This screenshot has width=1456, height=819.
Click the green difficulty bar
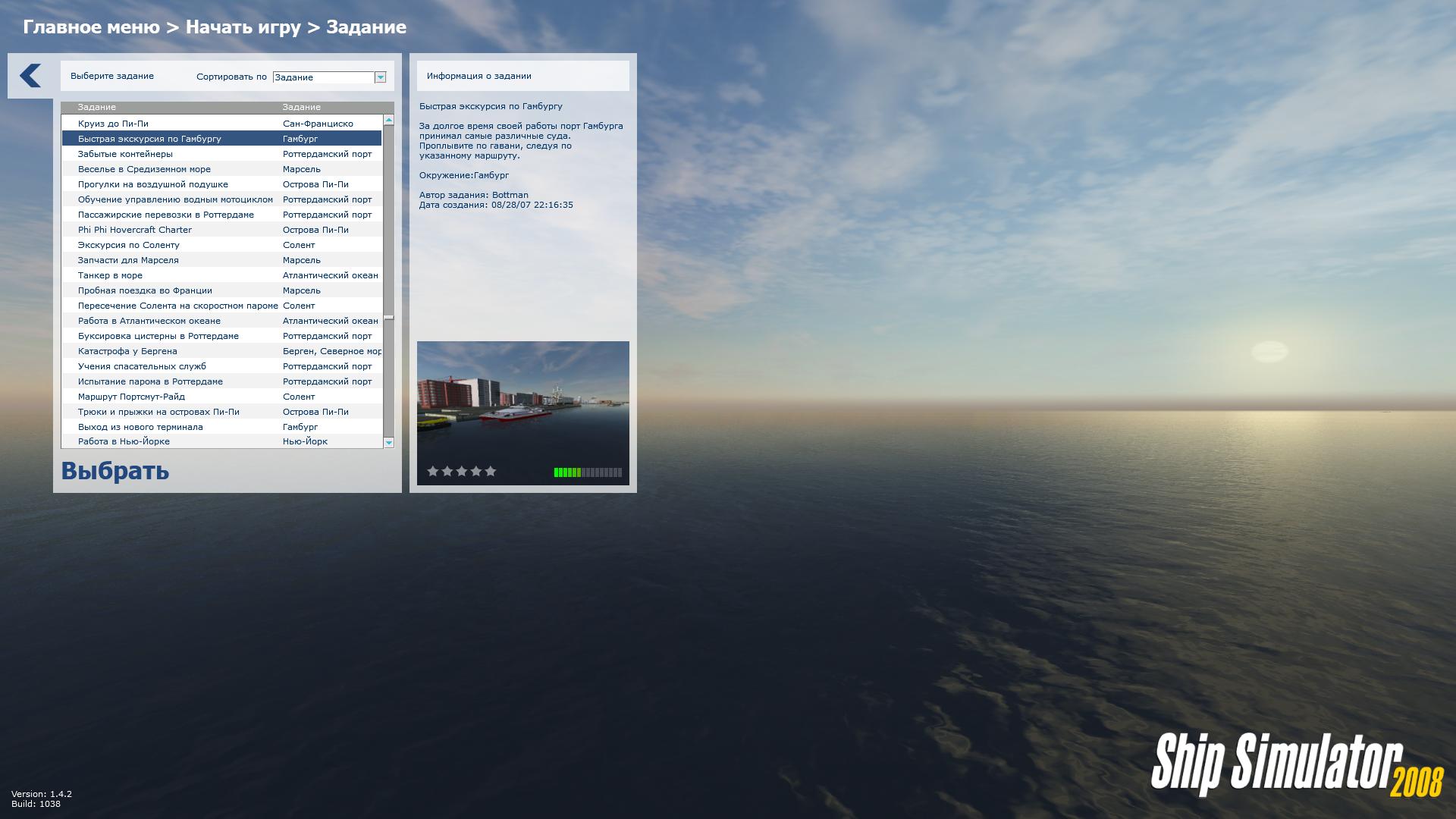click(588, 472)
